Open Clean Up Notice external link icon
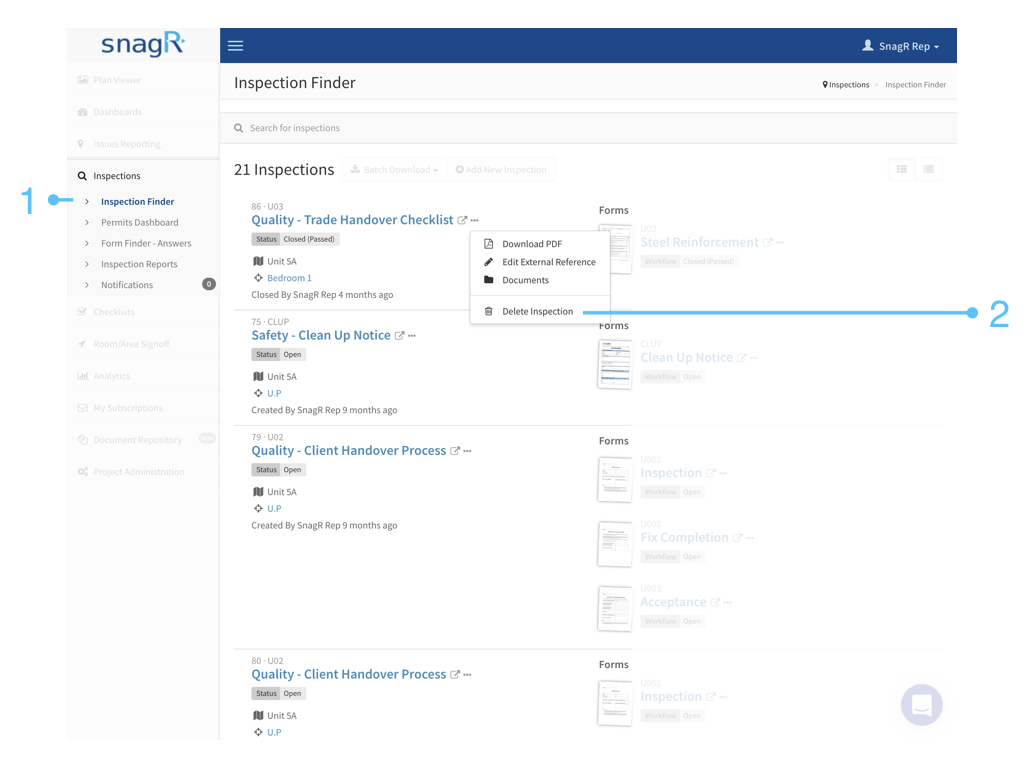 [x=399, y=336]
